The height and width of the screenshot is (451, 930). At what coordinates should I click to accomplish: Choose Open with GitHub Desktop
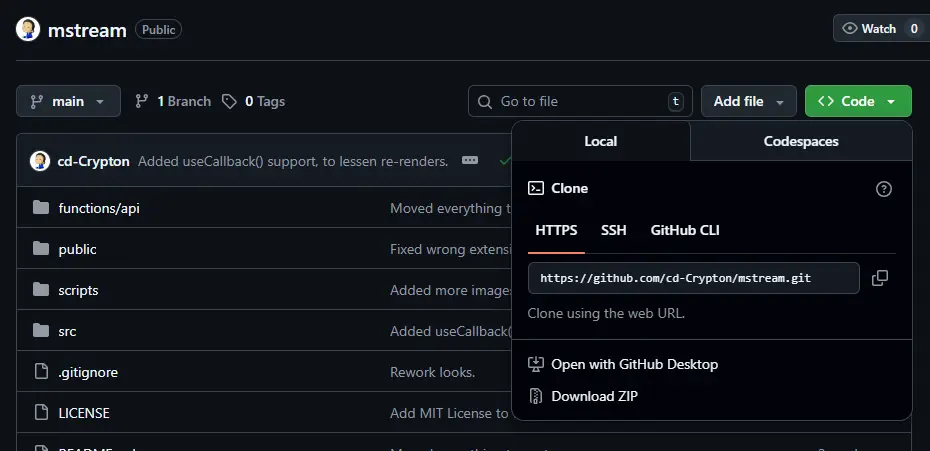623,364
